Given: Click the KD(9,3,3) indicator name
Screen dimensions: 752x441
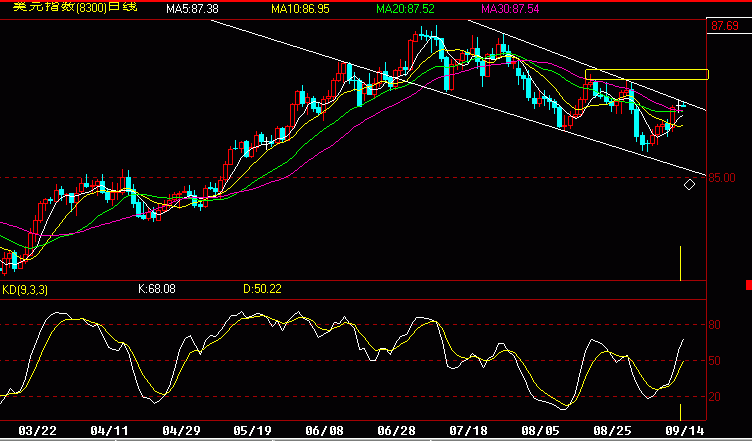Looking at the screenshot, I should [25, 290].
